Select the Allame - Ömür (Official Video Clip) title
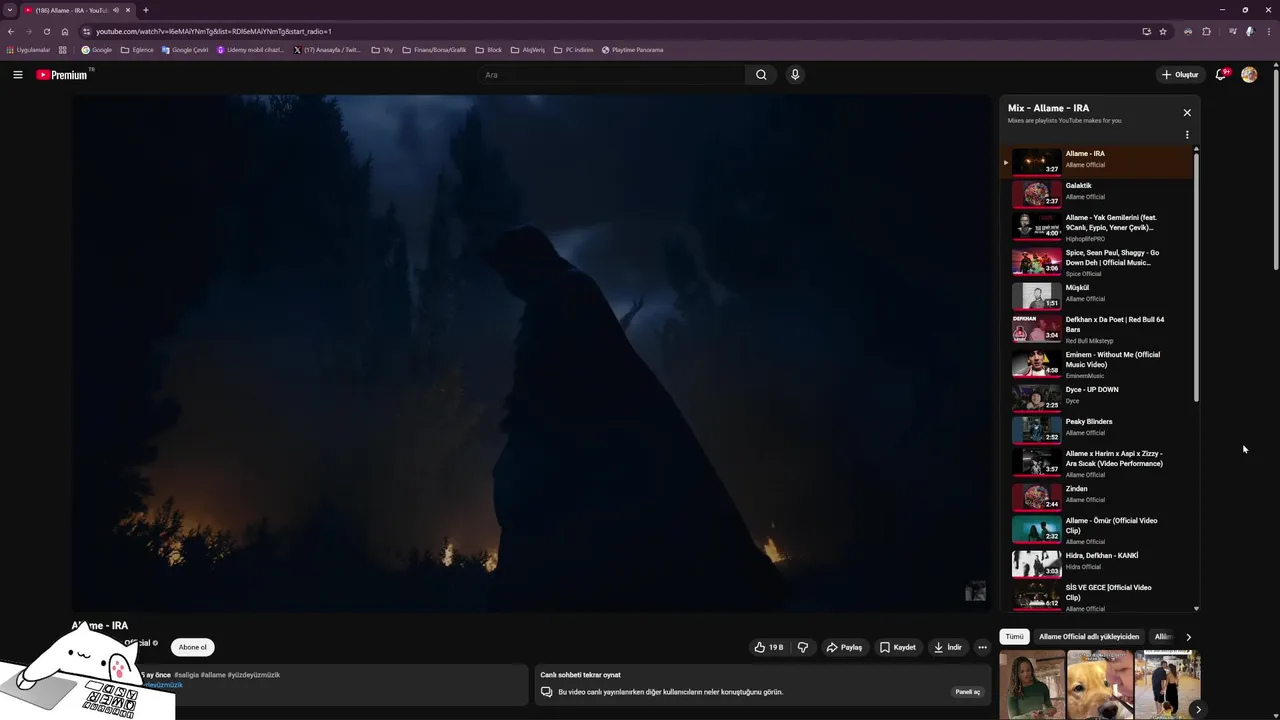The image size is (1280, 720). tap(1111, 526)
